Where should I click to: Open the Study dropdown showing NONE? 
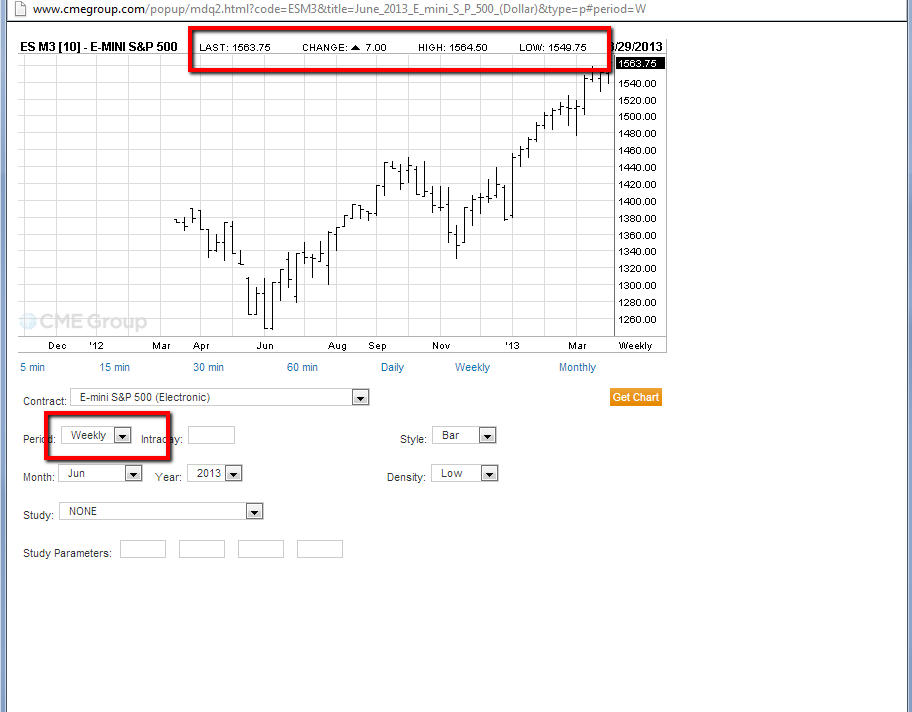tap(161, 511)
